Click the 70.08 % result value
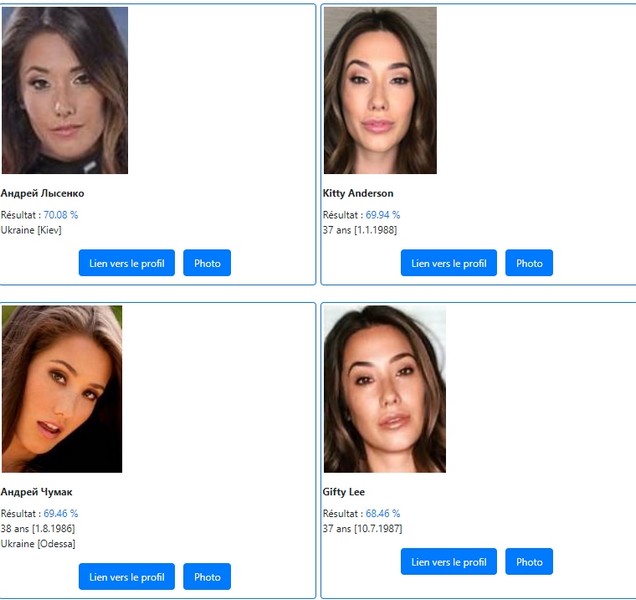The width and height of the screenshot is (636, 600). [60, 215]
